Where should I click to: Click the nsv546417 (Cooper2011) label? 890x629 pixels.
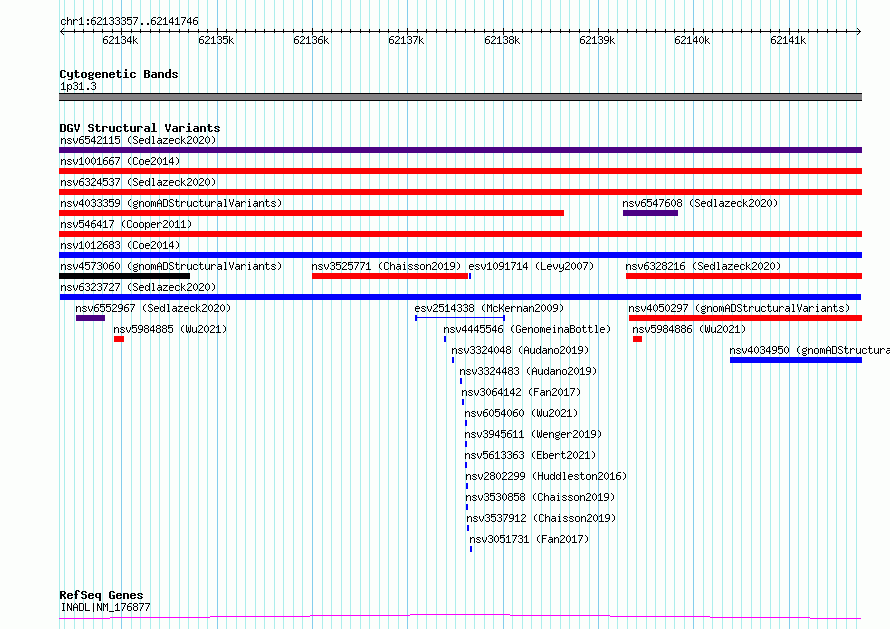pos(126,224)
